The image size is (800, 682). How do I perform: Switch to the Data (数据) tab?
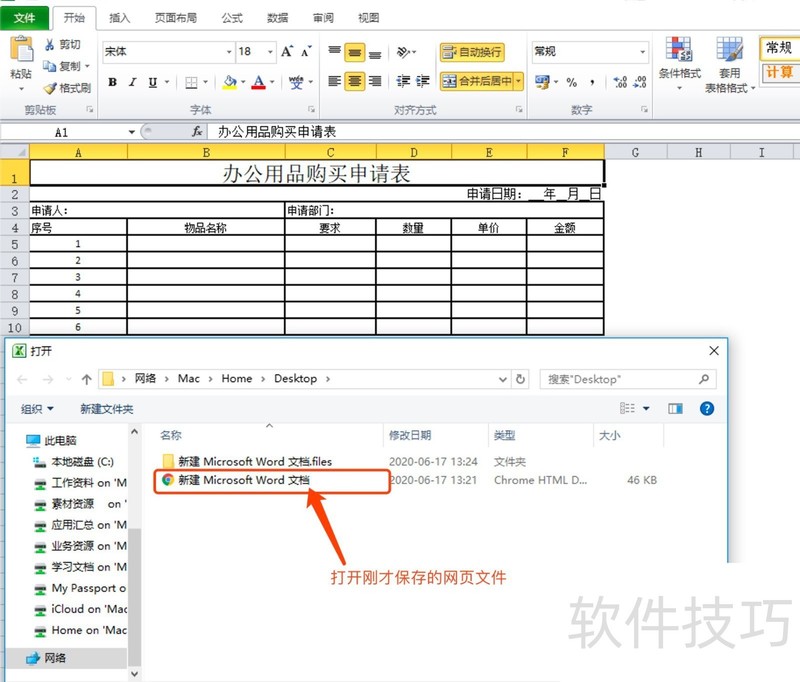pyautogui.click(x=278, y=18)
